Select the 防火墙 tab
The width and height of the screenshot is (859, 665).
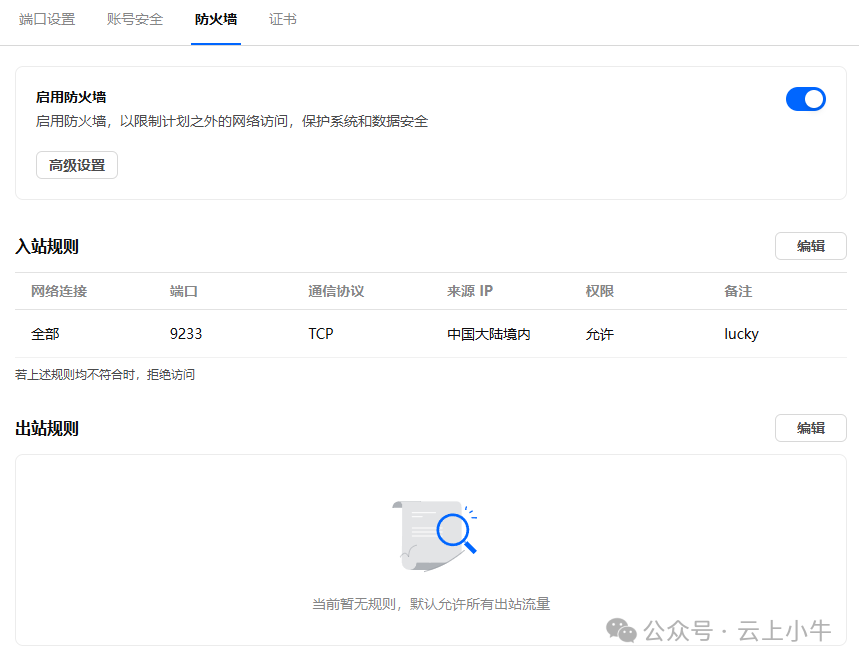point(216,19)
